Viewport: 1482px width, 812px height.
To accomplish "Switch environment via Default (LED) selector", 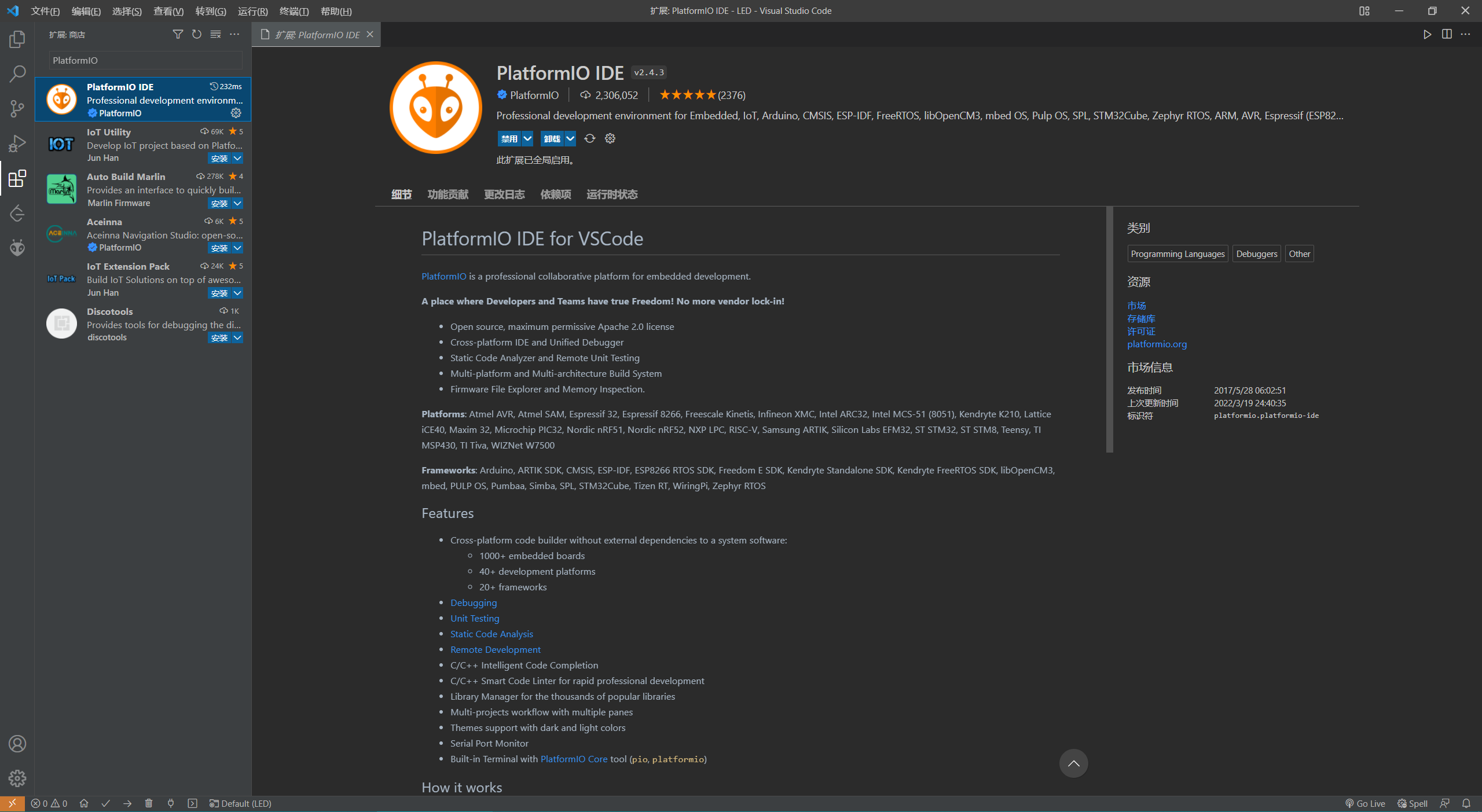I will (240, 803).
